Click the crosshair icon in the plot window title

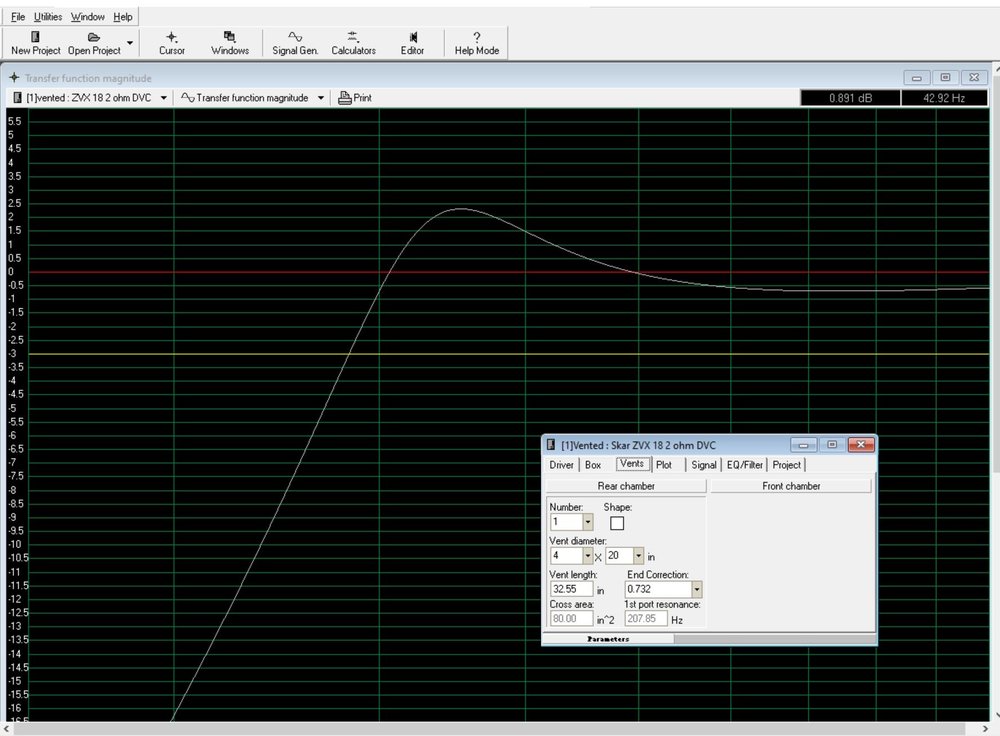[14, 78]
